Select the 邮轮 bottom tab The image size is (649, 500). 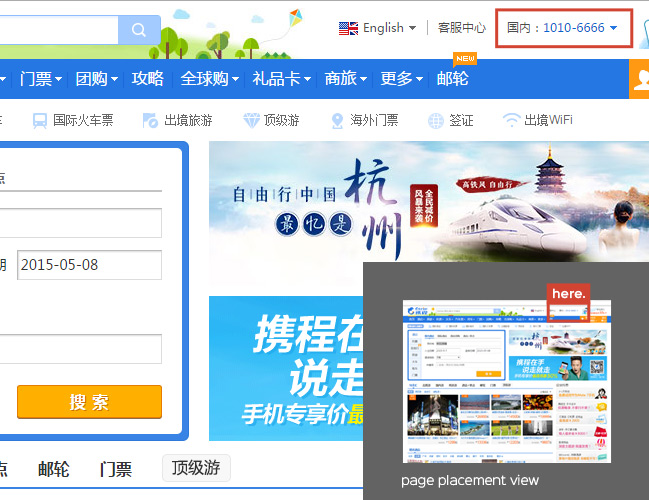click(54, 469)
